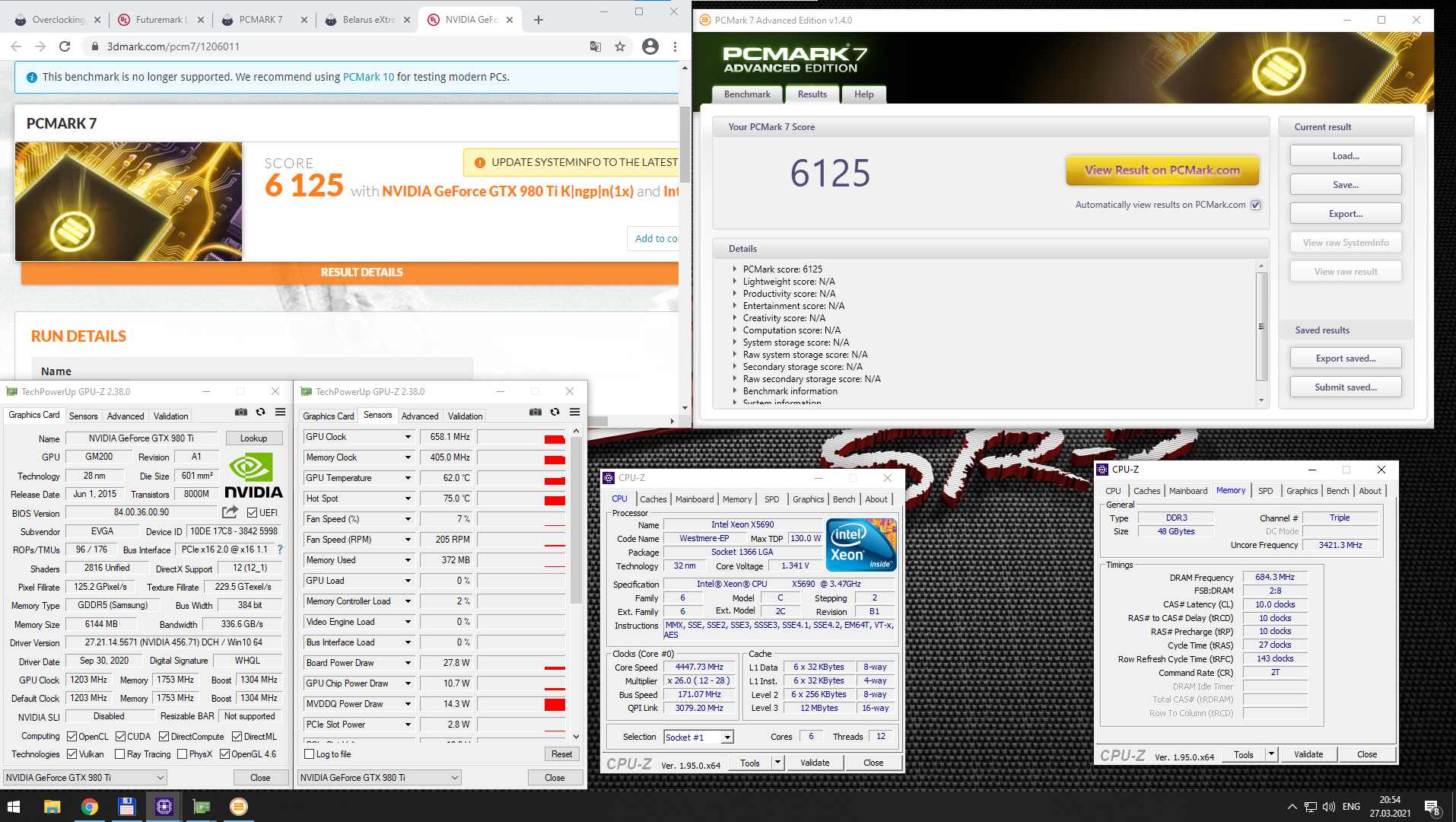Open the GPU Temperature sensor dropdown
The height and width of the screenshot is (822, 1456).
click(x=408, y=478)
